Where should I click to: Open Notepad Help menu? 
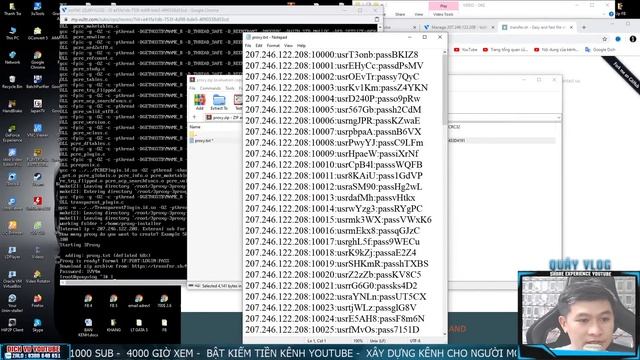pyautogui.click(x=301, y=46)
